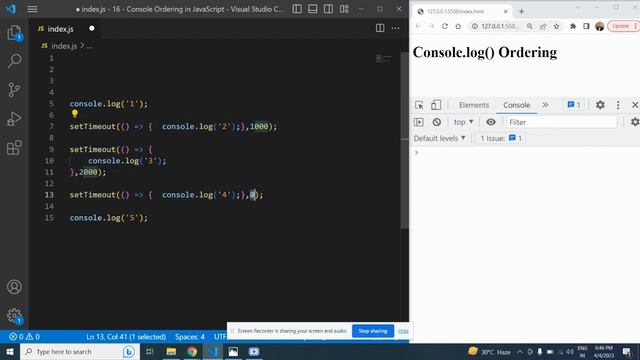Switch to the DevTools Console tab
The height and width of the screenshot is (360, 640).
[x=516, y=105]
